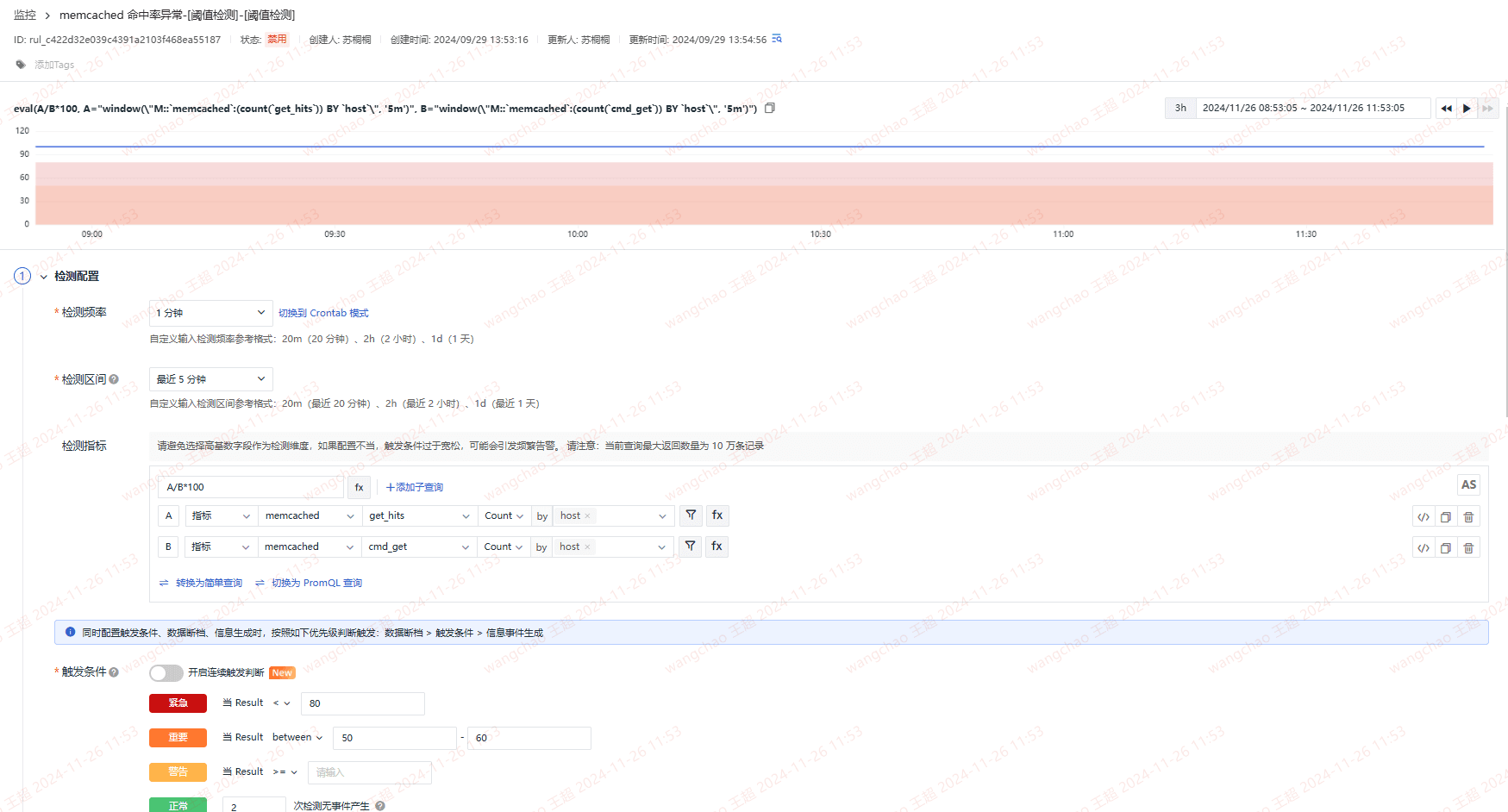Image resolution: width=1508 pixels, height=812 pixels.
Task: Click the red 紧急 severity label
Action: coord(178,703)
